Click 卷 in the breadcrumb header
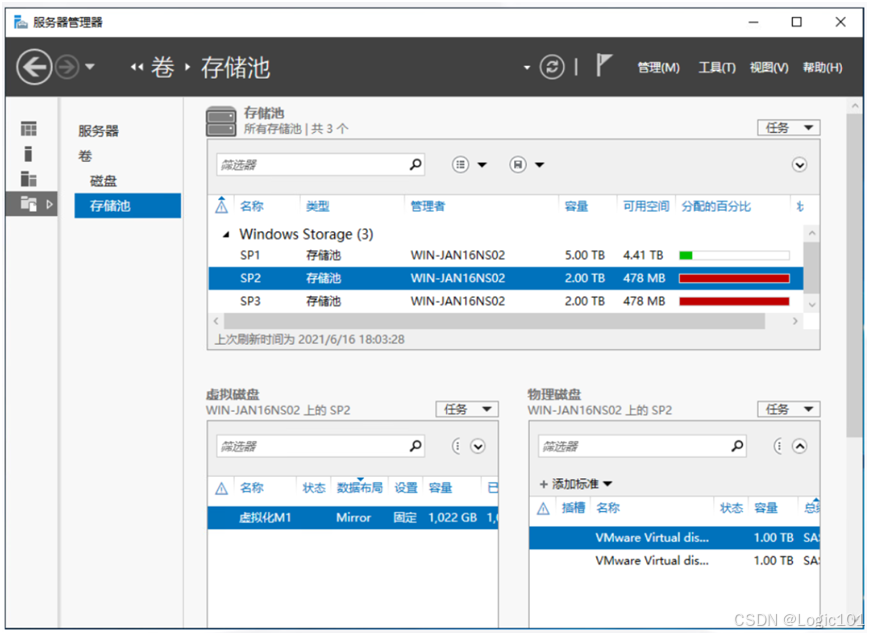 pos(162,67)
